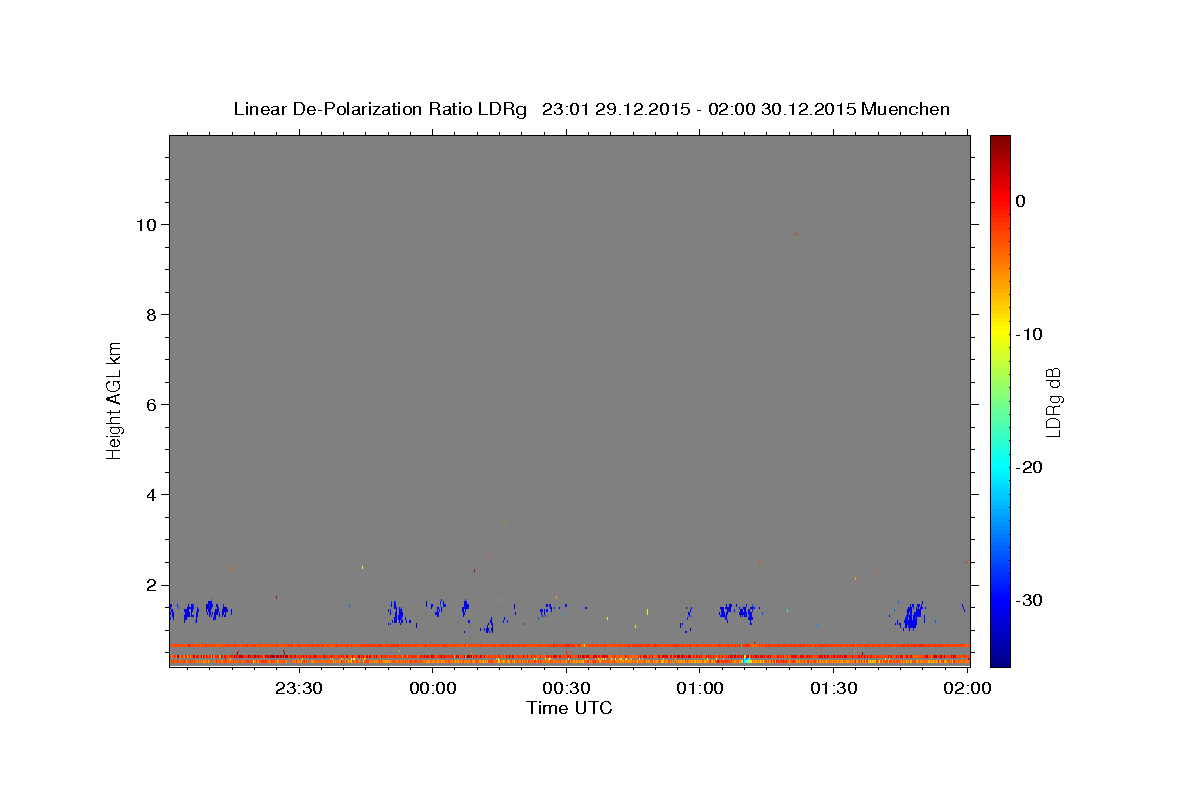Click the station name "Muenchen" in the title

906,109
